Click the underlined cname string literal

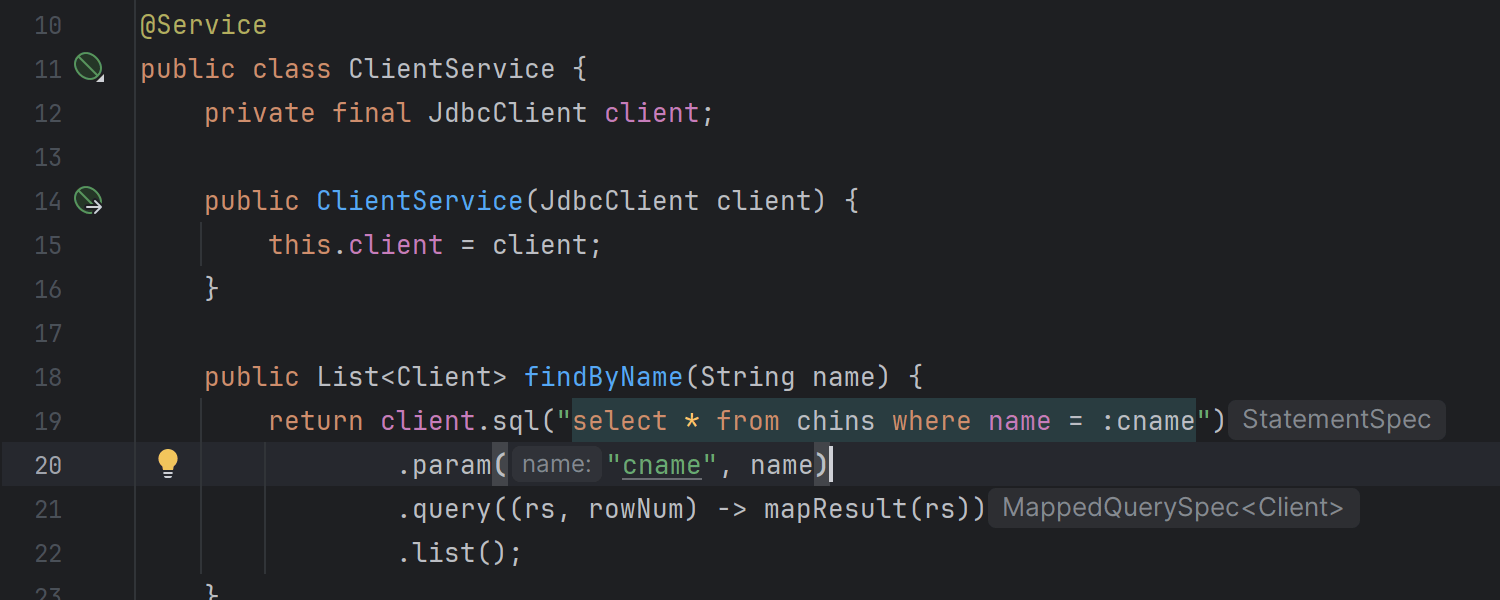click(661, 464)
